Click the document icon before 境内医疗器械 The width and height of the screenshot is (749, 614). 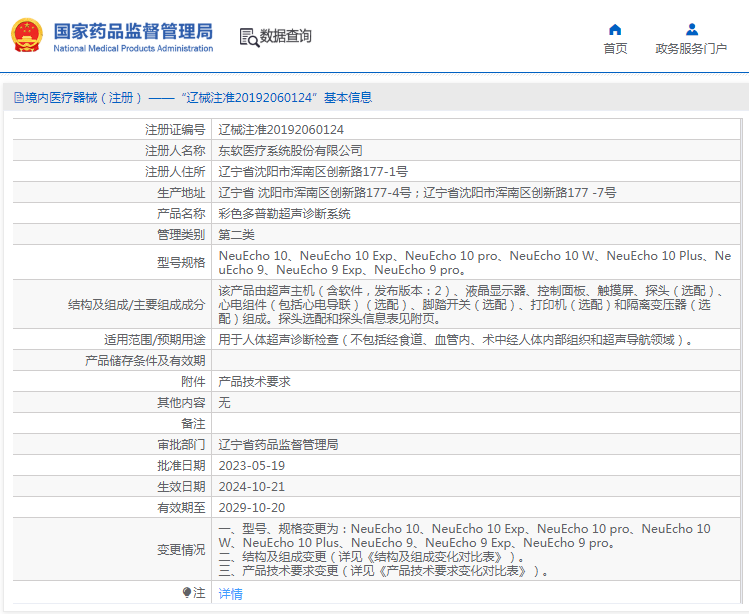(19, 98)
